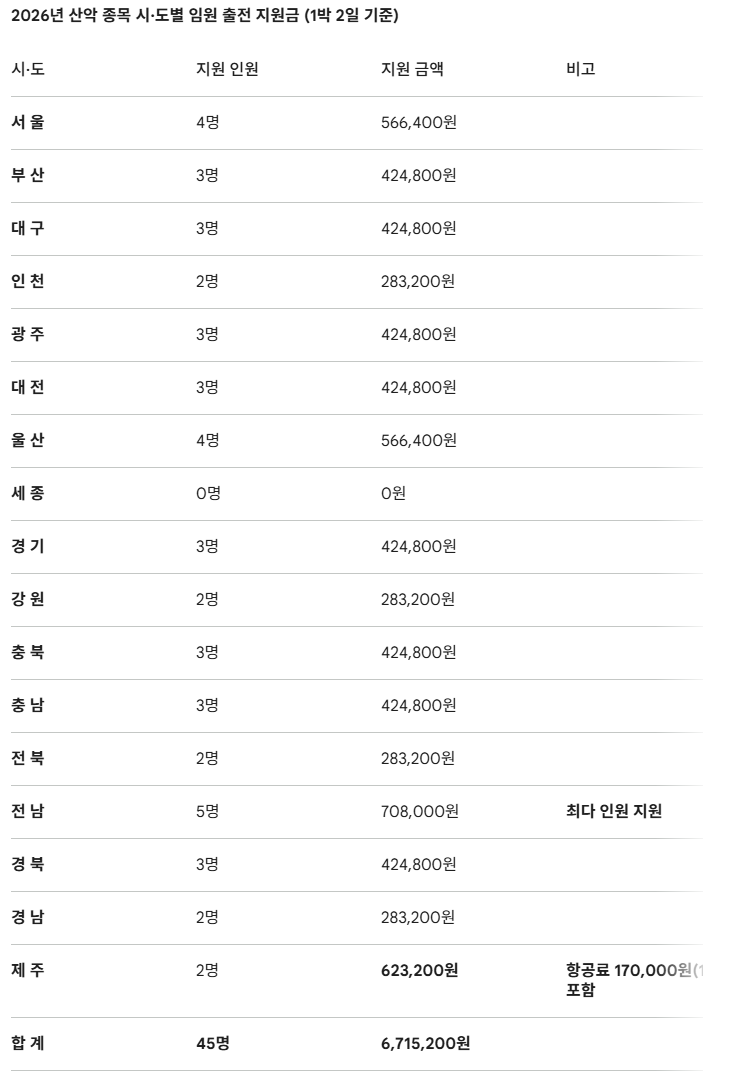This screenshot has width=730, height=1075.
Task: Click 566,400원 amount in 울산 row
Action: pos(419,440)
